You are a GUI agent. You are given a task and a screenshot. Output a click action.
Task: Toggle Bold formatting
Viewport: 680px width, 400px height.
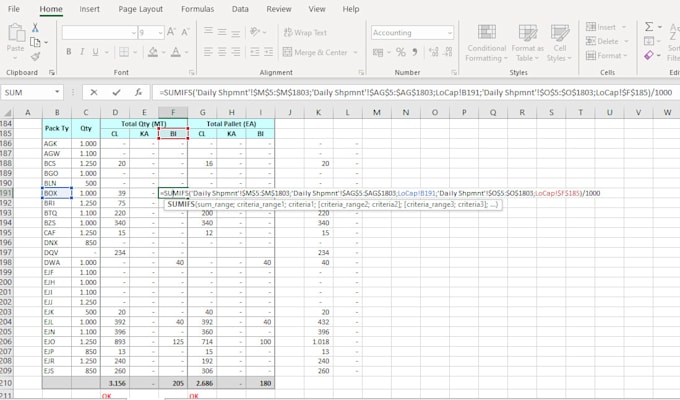tap(69, 52)
